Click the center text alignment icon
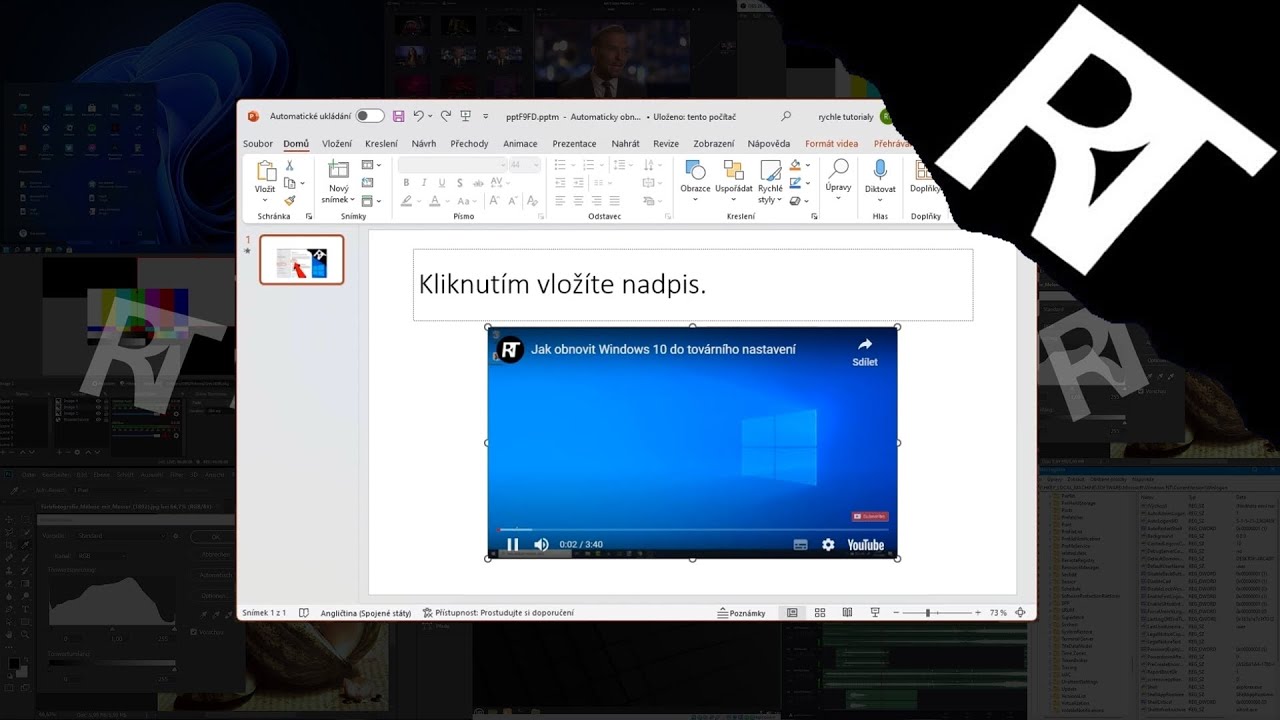Screen dimensions: 1280x720 (x=579, y=201)
